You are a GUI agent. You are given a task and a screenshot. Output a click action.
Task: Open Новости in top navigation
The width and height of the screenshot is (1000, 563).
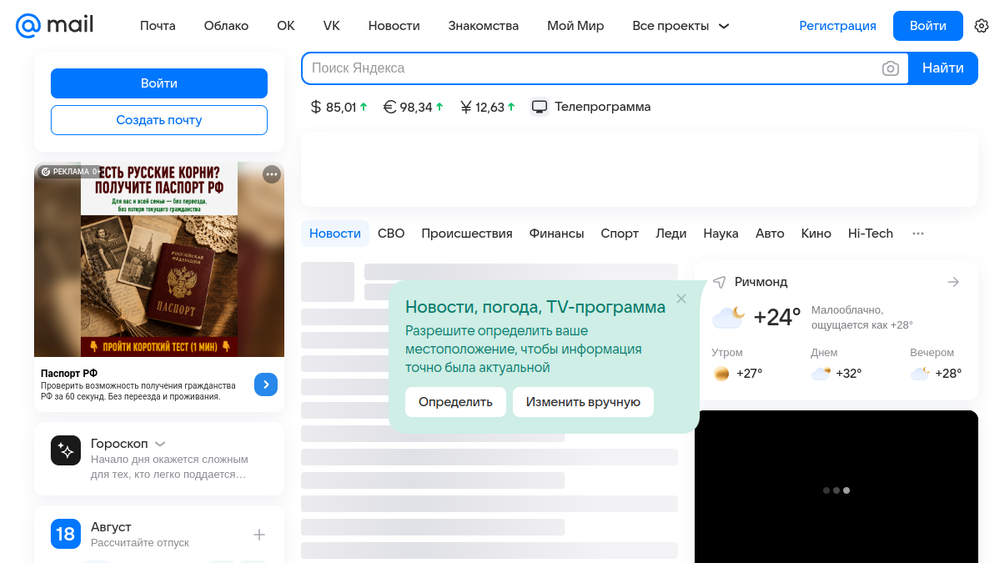[393, 26]
